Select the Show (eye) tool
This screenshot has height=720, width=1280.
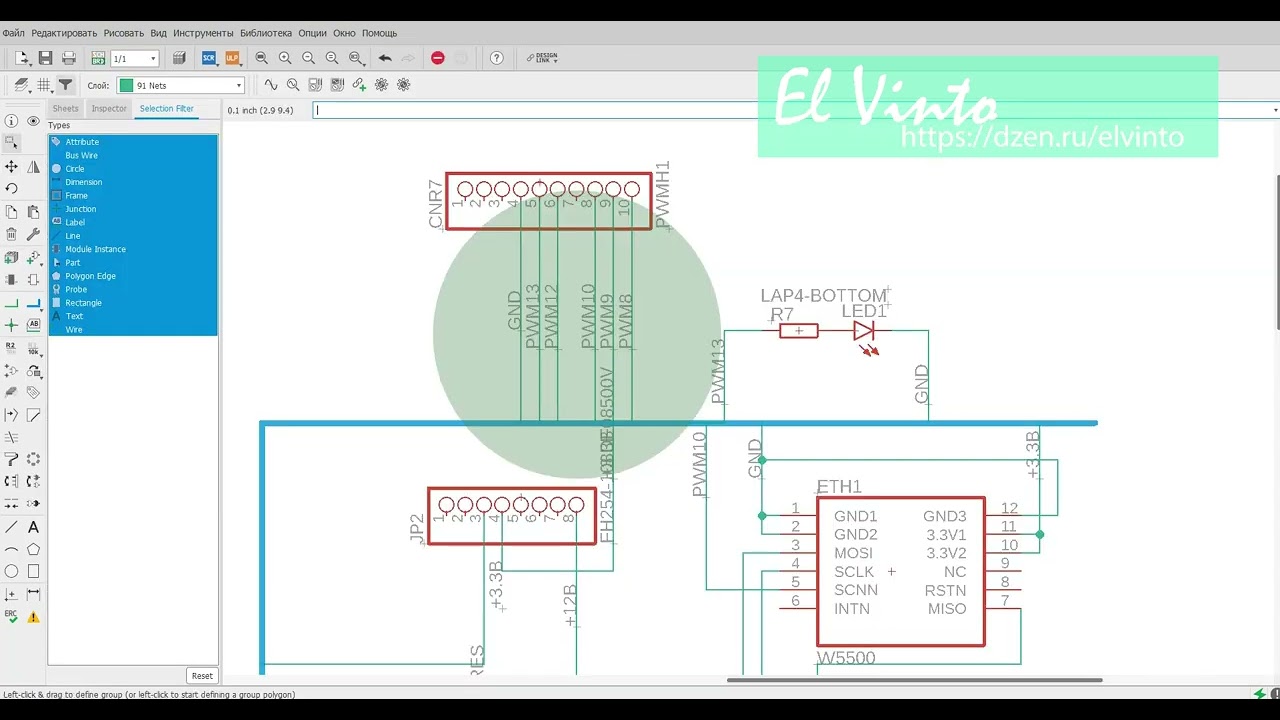pos(33,121)
